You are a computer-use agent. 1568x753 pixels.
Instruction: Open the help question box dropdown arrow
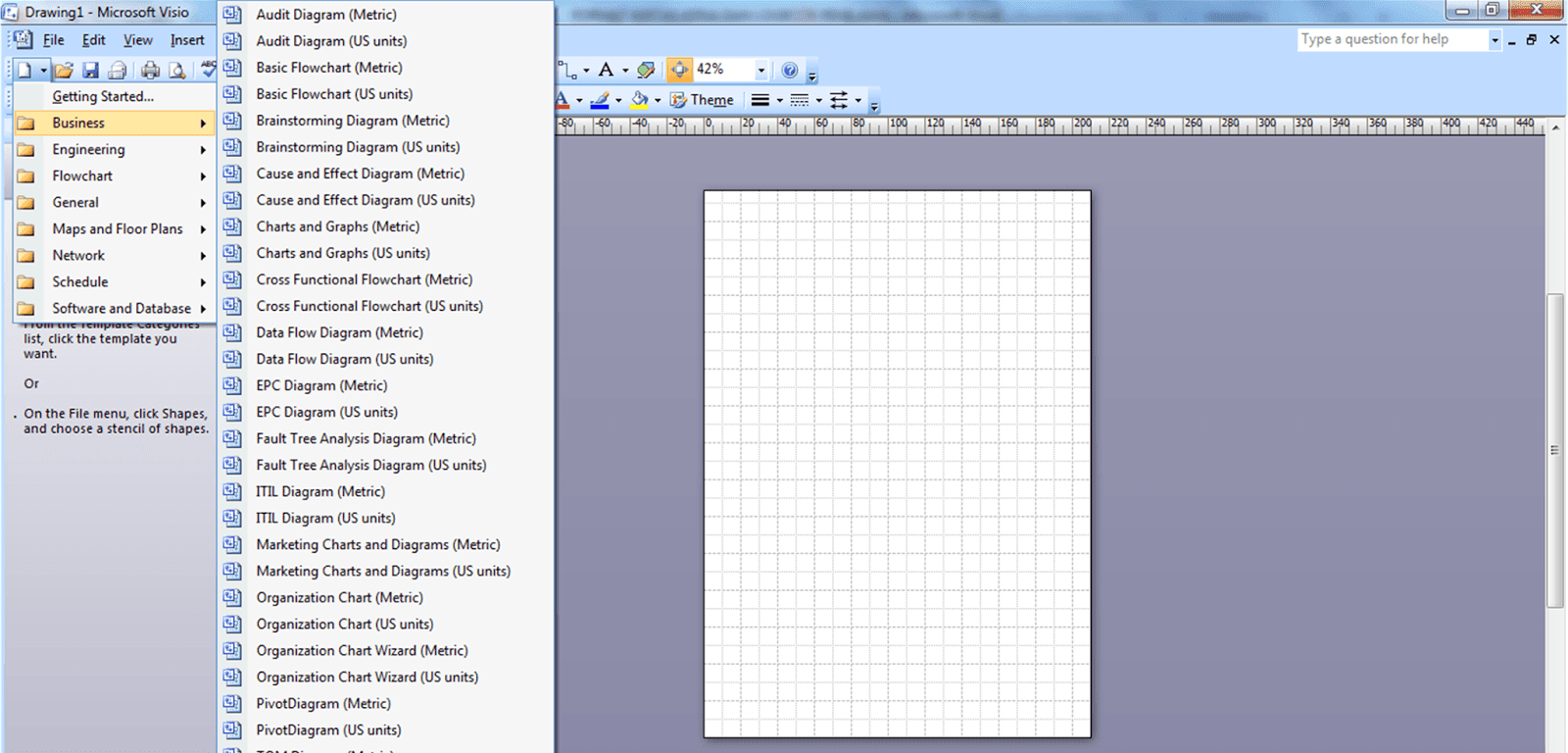tap(1494, 40)
